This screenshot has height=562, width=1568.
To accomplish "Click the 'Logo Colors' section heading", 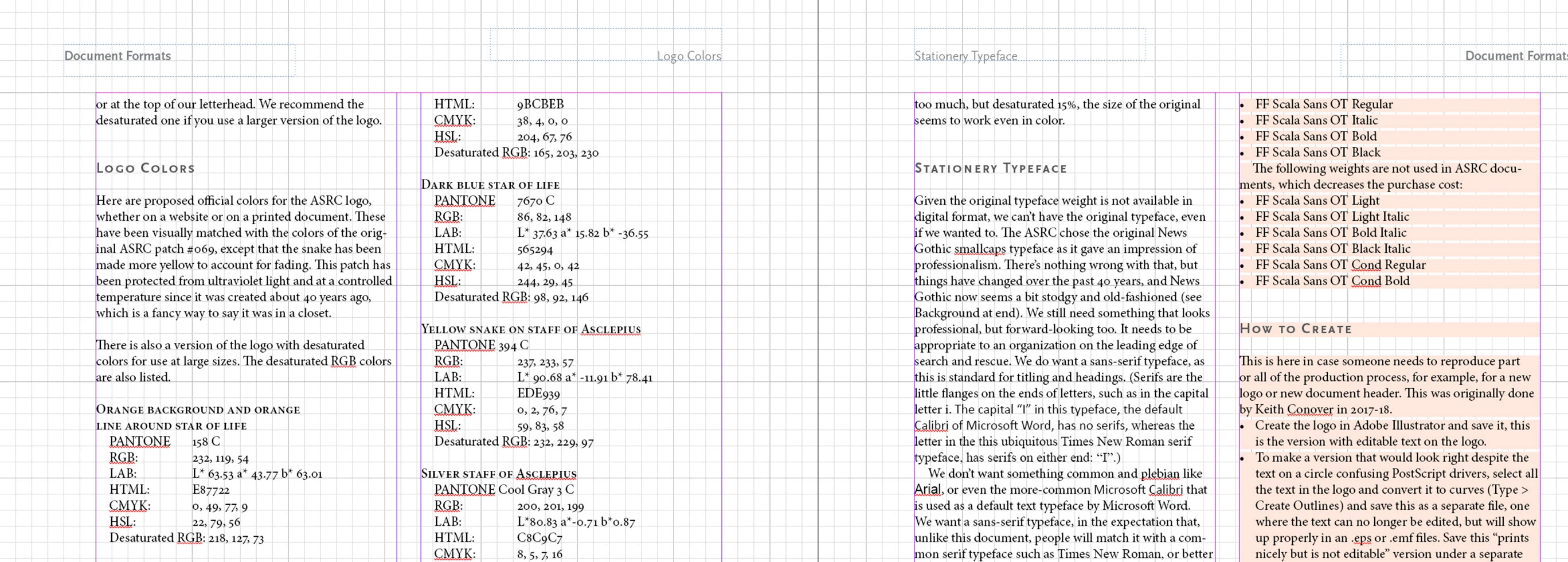I will tap(146, 168).
